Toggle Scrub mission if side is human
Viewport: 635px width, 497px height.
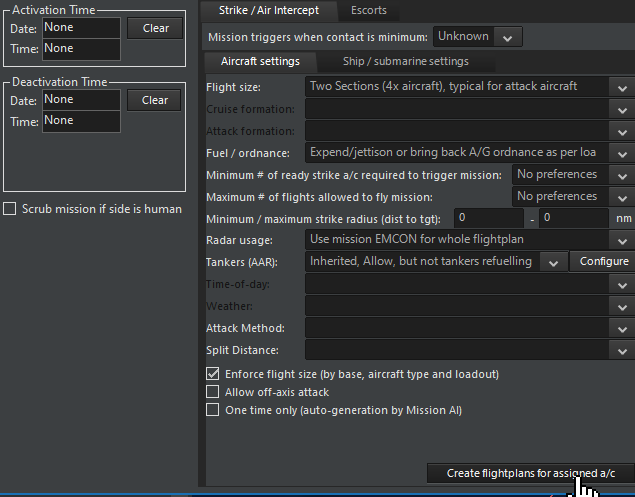point(10,209)
